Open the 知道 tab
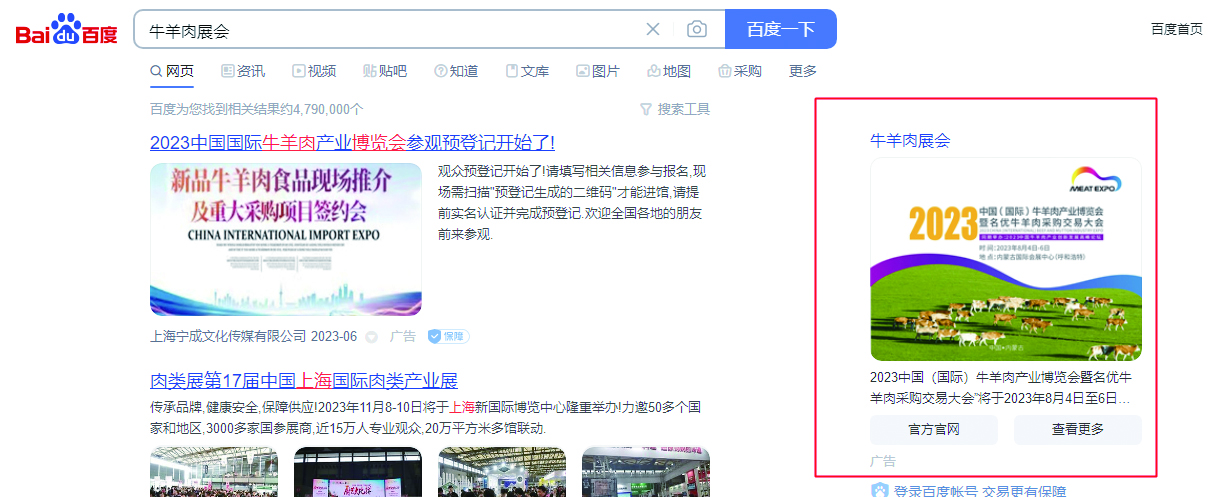This screenshot has height=497, width=1209. tap(456, 71)
